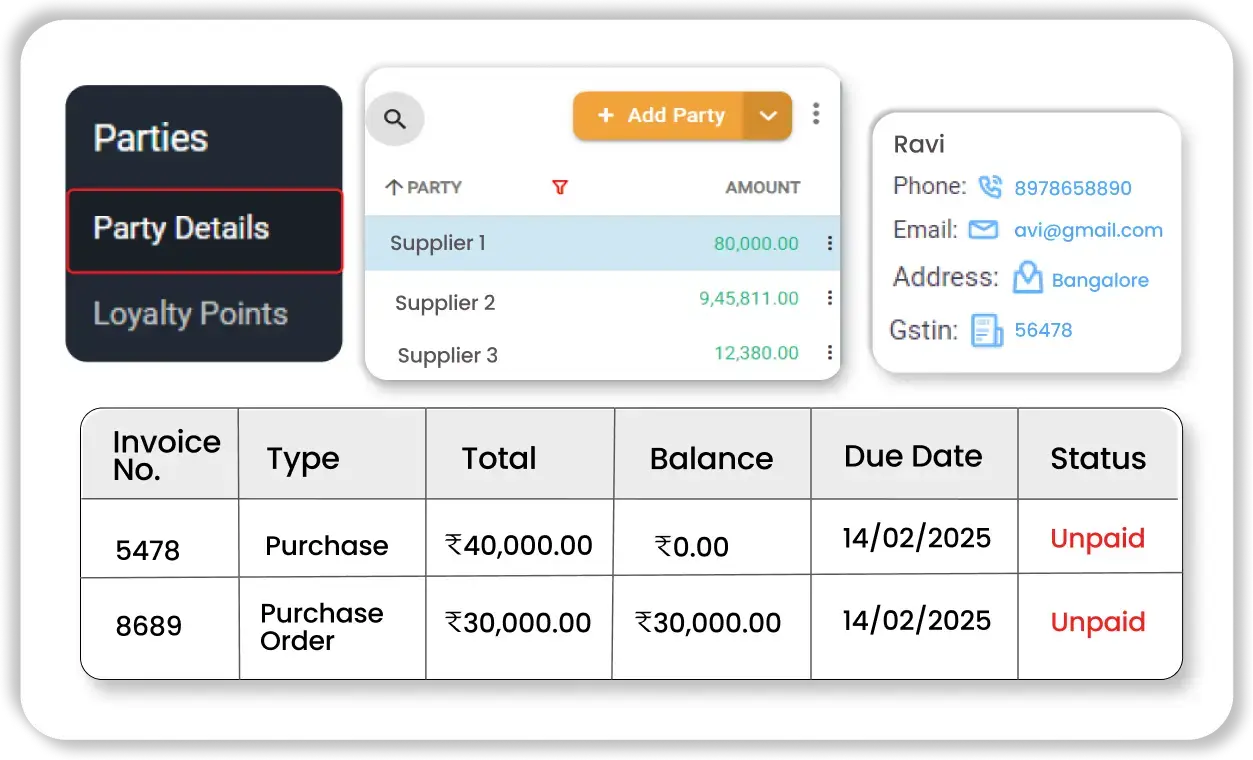Open Supplier 2 row three-dot menu
The height and width of the screenshot is (760, 1253).
pyautogui.click(x=829, y=298)
